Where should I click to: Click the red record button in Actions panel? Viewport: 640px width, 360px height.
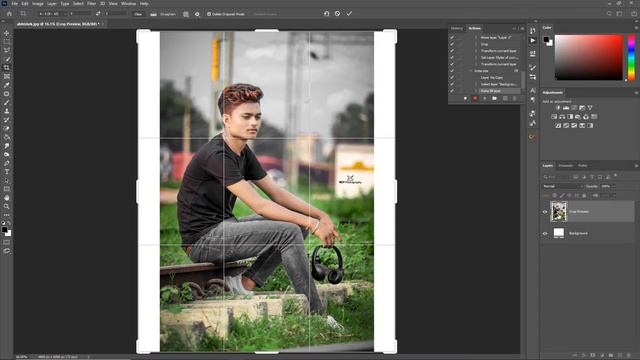[475, 98]
